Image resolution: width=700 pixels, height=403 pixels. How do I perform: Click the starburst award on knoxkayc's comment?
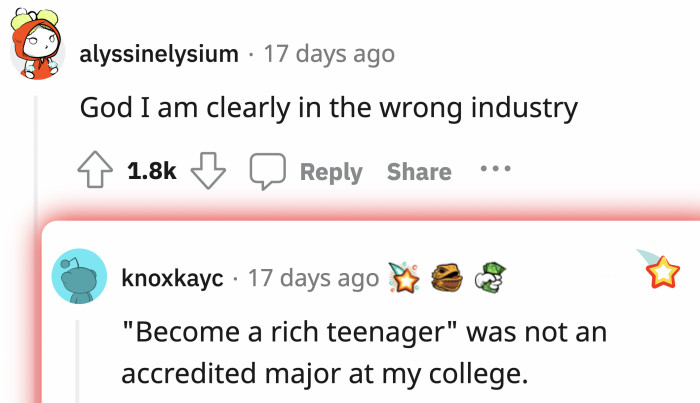[402, 278]
